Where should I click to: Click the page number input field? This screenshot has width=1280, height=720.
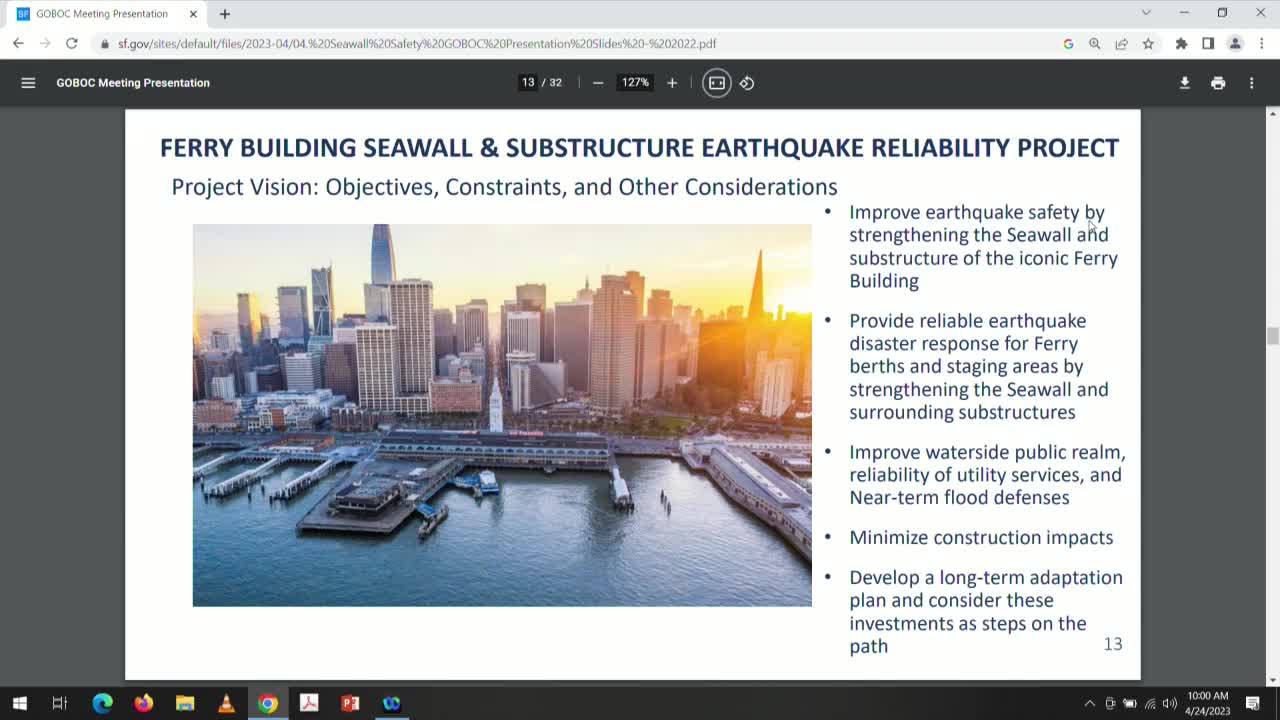(x=527, y=83)
